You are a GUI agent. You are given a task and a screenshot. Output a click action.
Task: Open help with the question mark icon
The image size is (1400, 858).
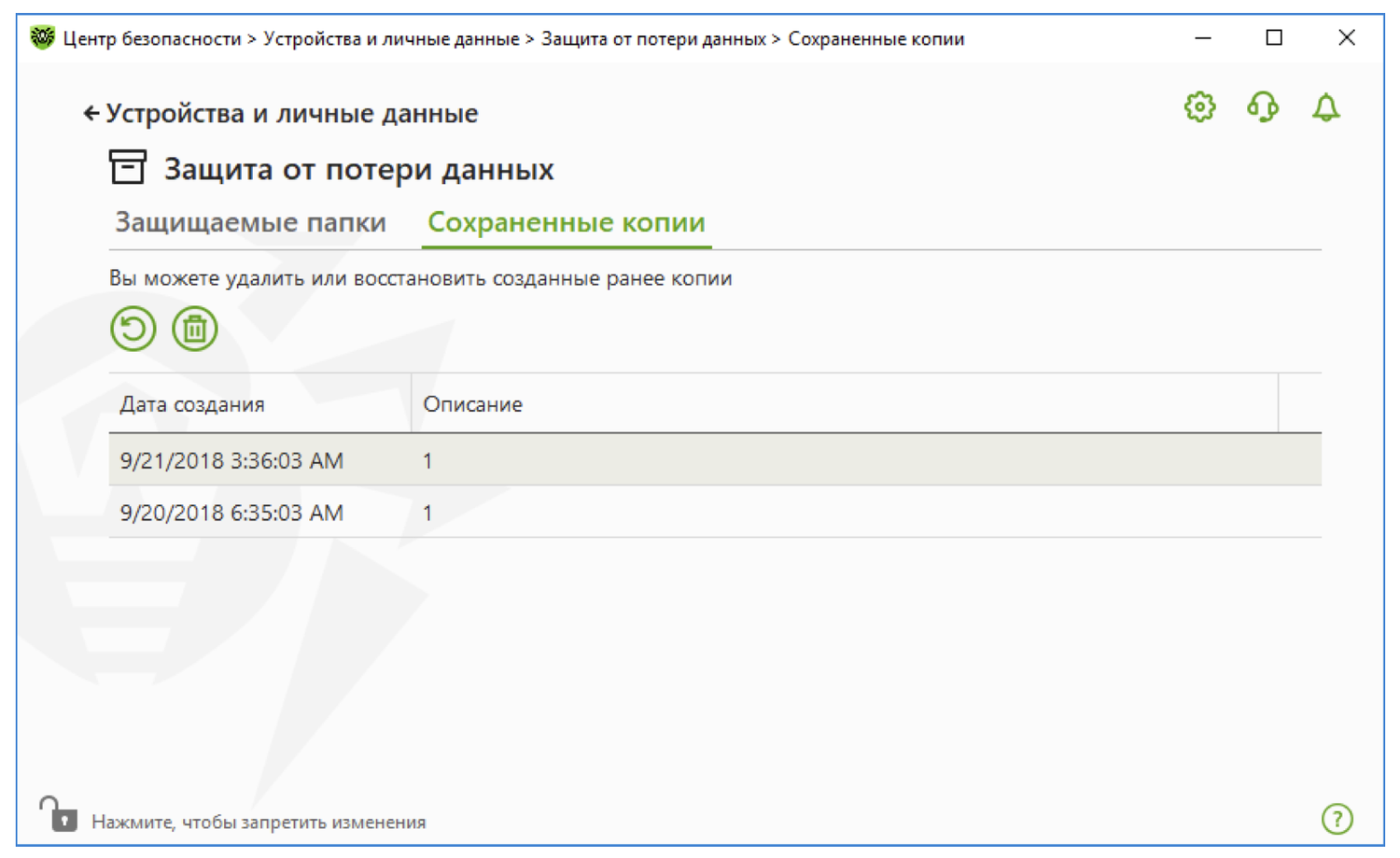1337,819
